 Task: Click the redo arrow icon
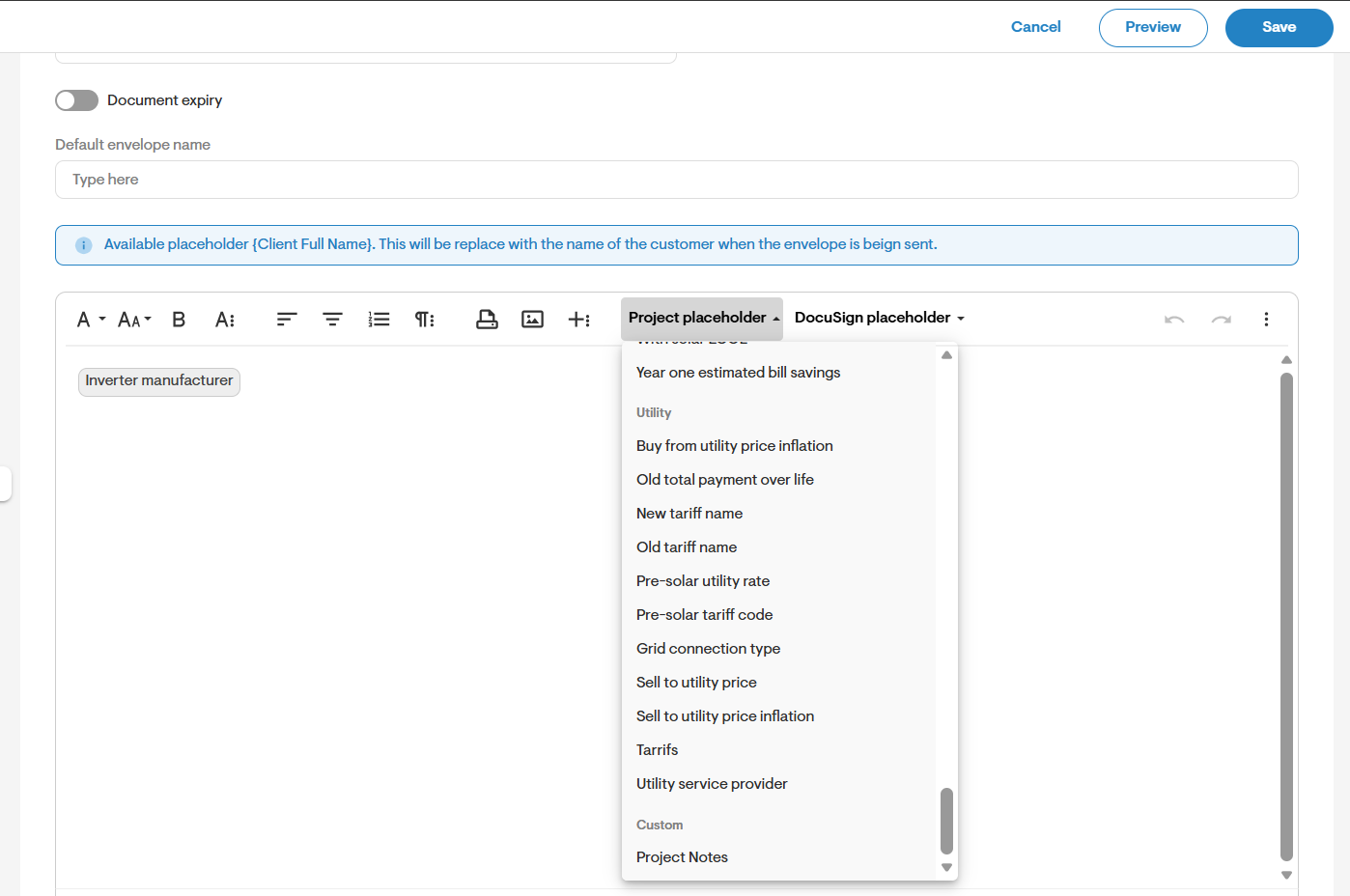coord(1221,320)
